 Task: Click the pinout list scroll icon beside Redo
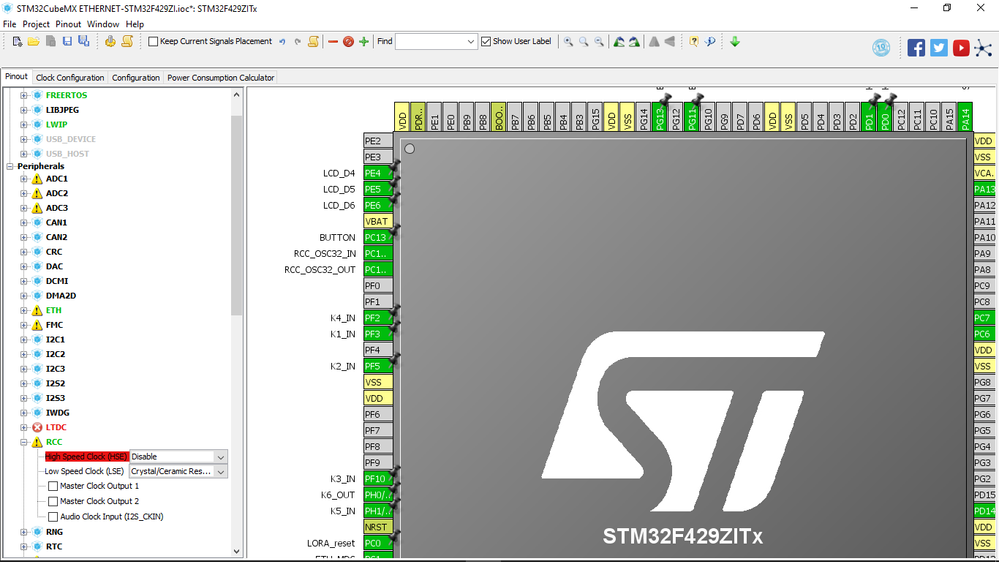click(x=313, y=42)
